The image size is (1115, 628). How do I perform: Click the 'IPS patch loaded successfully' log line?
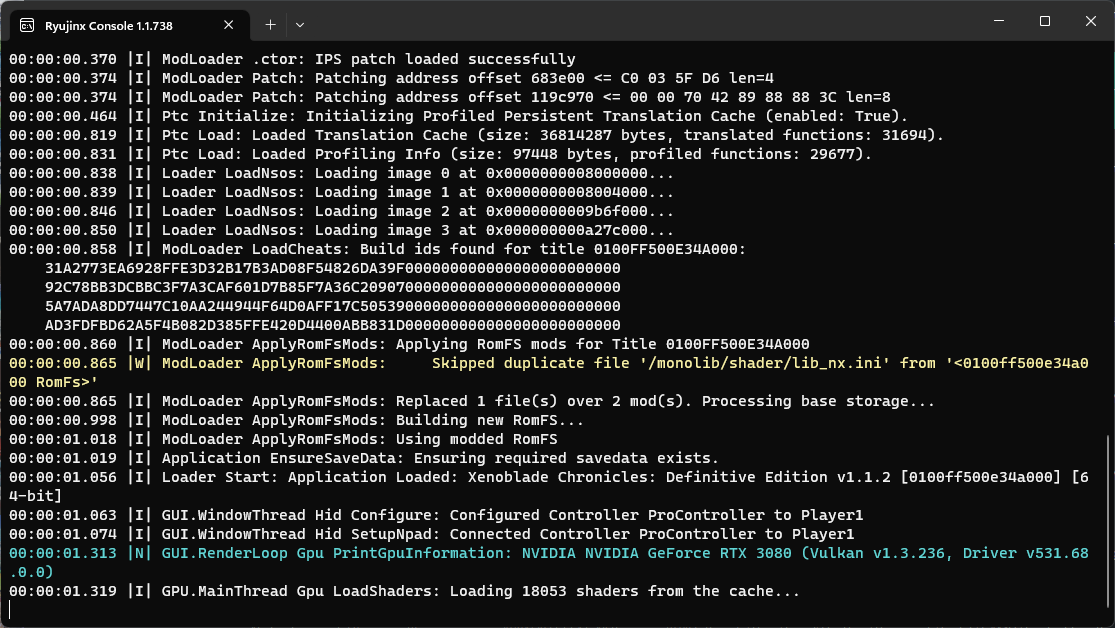tap(292, 59)
